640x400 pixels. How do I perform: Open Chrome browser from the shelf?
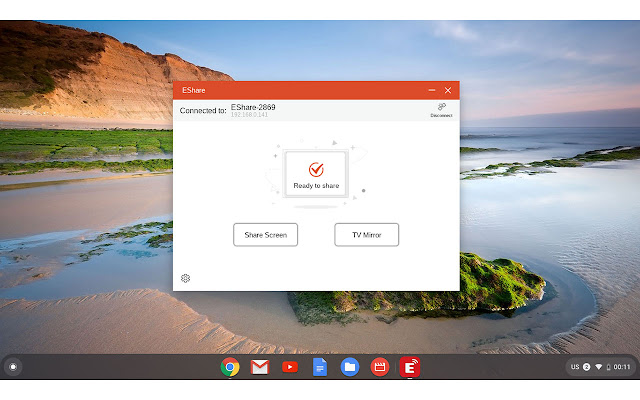point(230,367)
